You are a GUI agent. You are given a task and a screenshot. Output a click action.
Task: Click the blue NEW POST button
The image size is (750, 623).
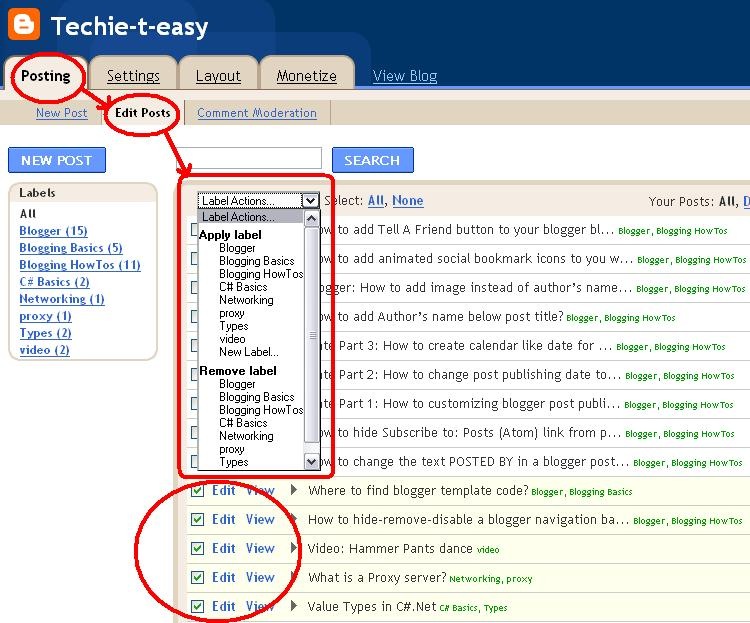[x=57, y=160]
